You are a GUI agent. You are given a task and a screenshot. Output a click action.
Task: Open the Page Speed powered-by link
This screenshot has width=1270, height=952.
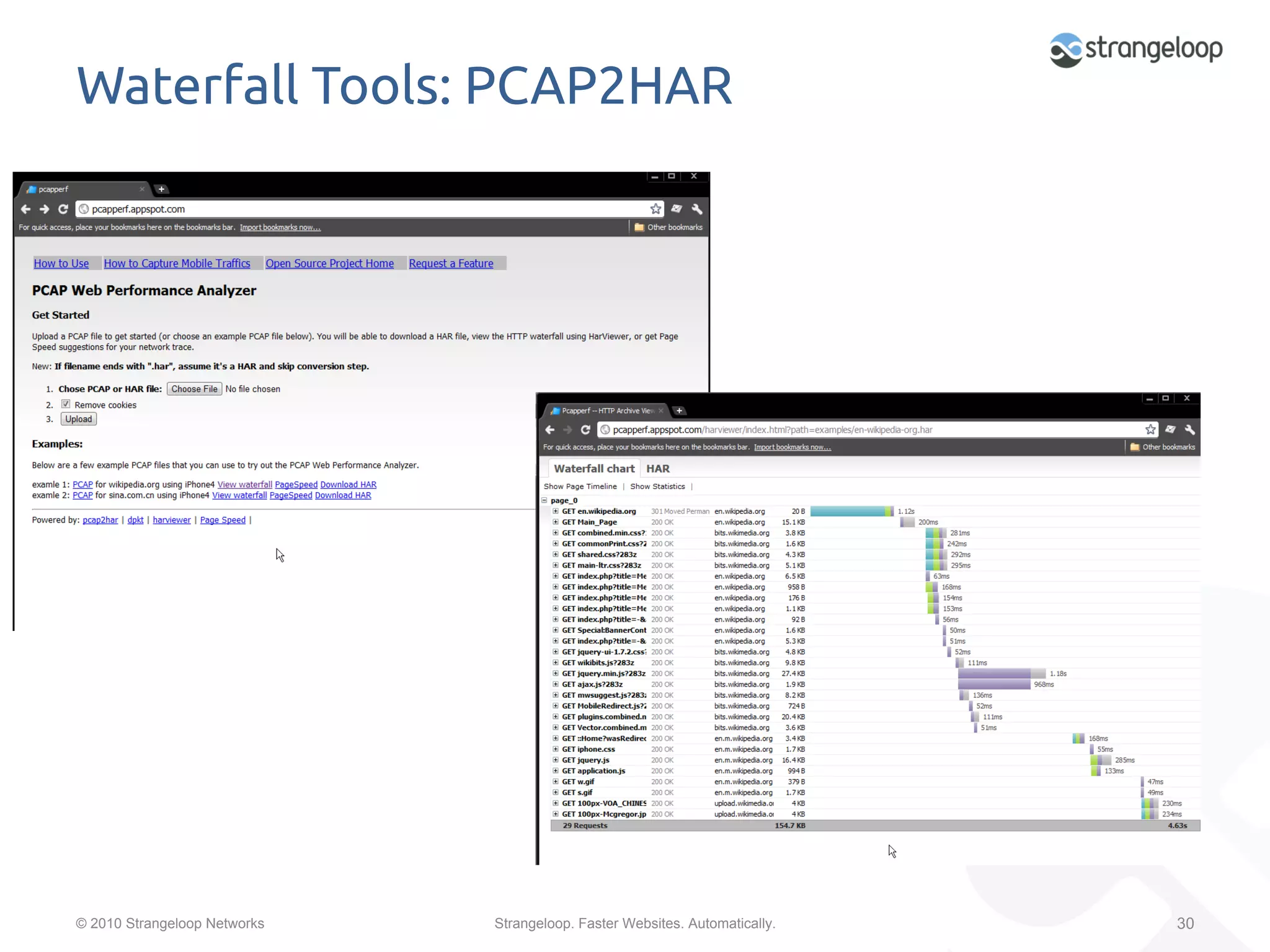(x=223, y=520)
